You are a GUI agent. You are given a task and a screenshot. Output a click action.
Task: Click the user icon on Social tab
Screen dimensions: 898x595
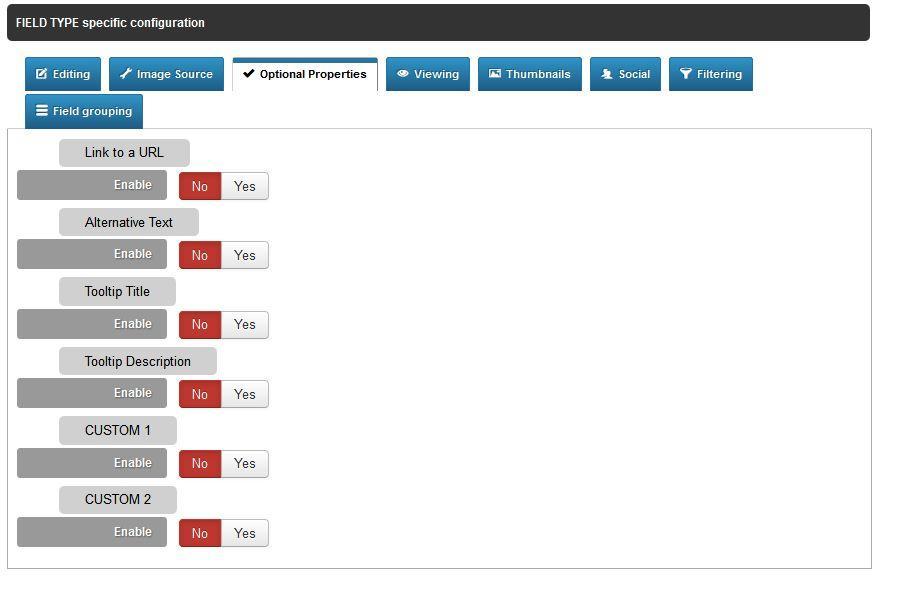607,74
